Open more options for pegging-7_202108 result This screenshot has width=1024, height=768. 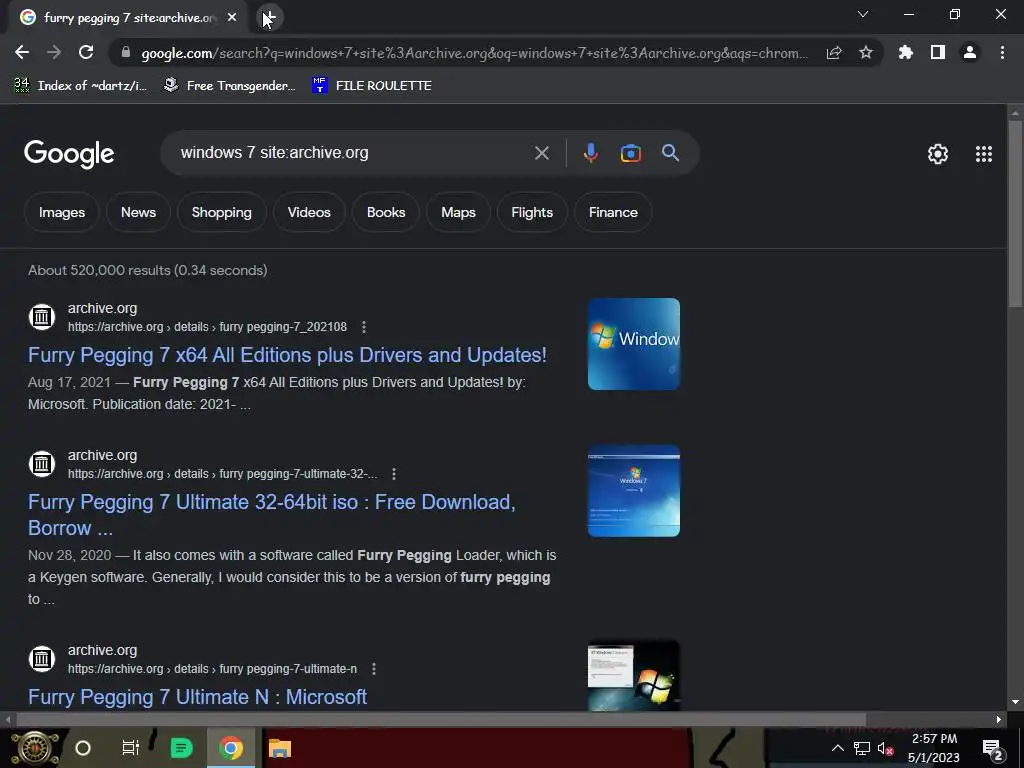pyautogui.click(x=364, y=327)
